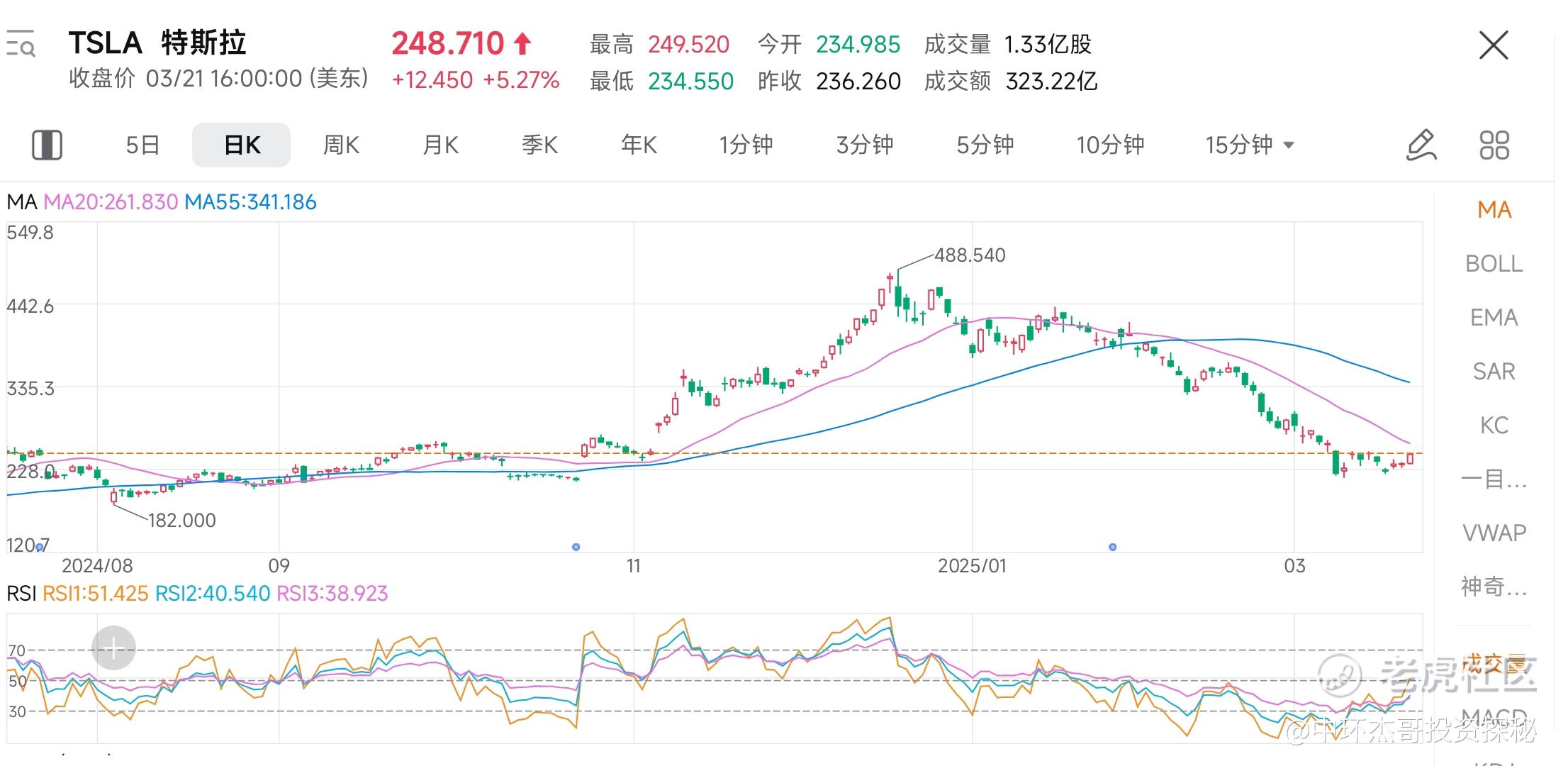Viewport: 1568px width, 766px height.
Task: Close the chart with X icon
Action: coord(1494,46)
